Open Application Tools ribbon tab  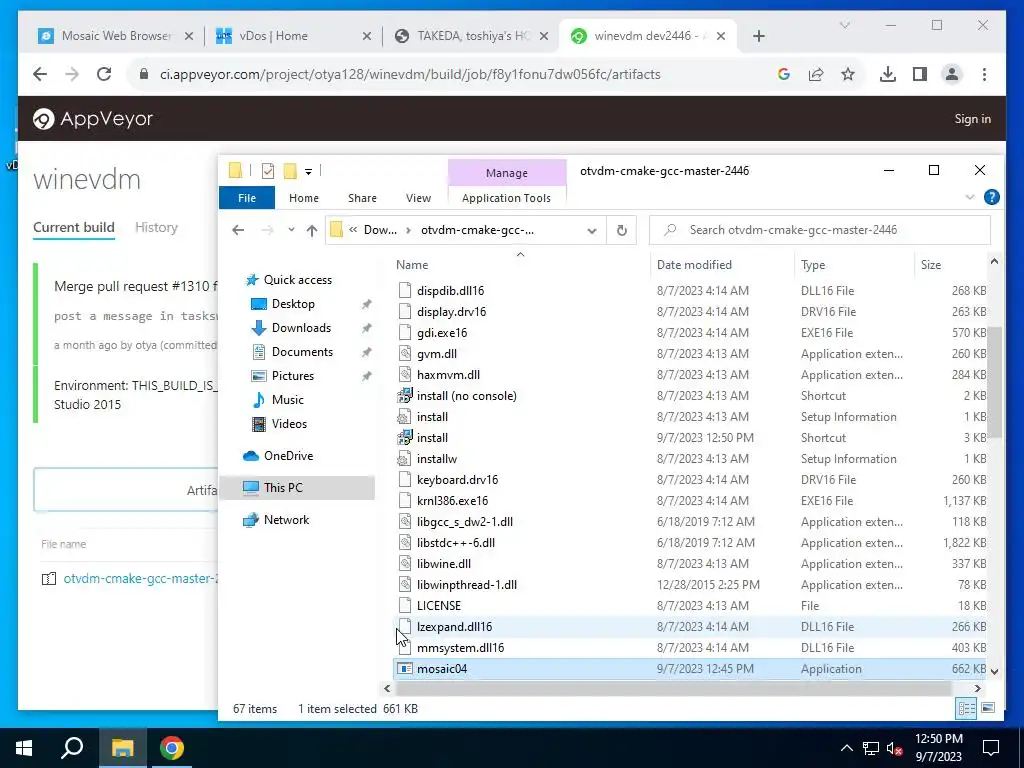tap(506, 198)
